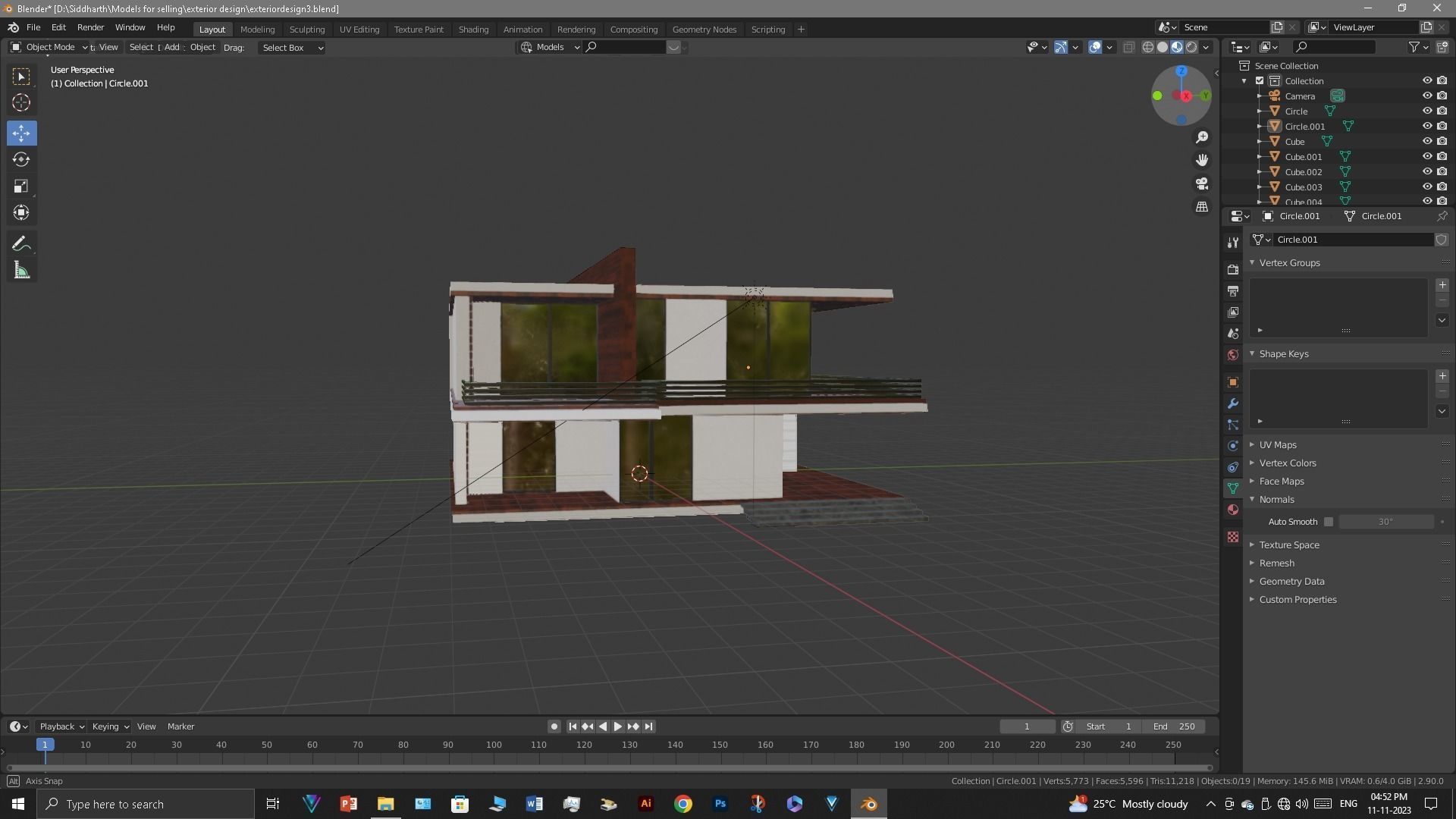This screenshot has width=1456, height=819.
Task: Click Marker in timeline header
Action: tap(180, 726)
